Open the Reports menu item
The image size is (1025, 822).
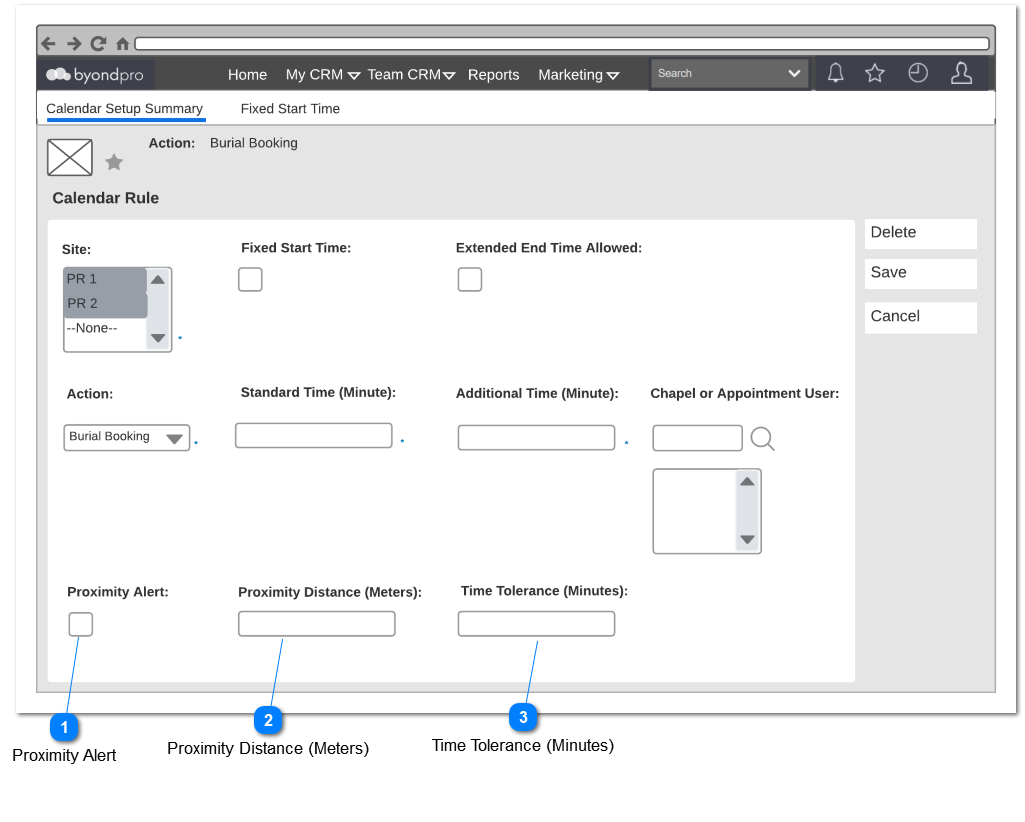[494, 75]
